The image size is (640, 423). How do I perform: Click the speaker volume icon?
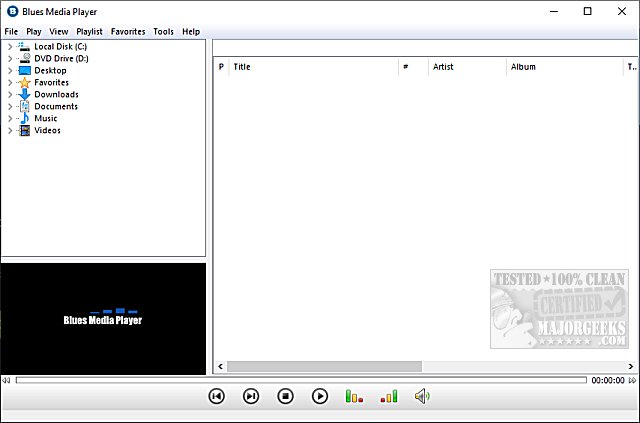[x=422, y=396]
